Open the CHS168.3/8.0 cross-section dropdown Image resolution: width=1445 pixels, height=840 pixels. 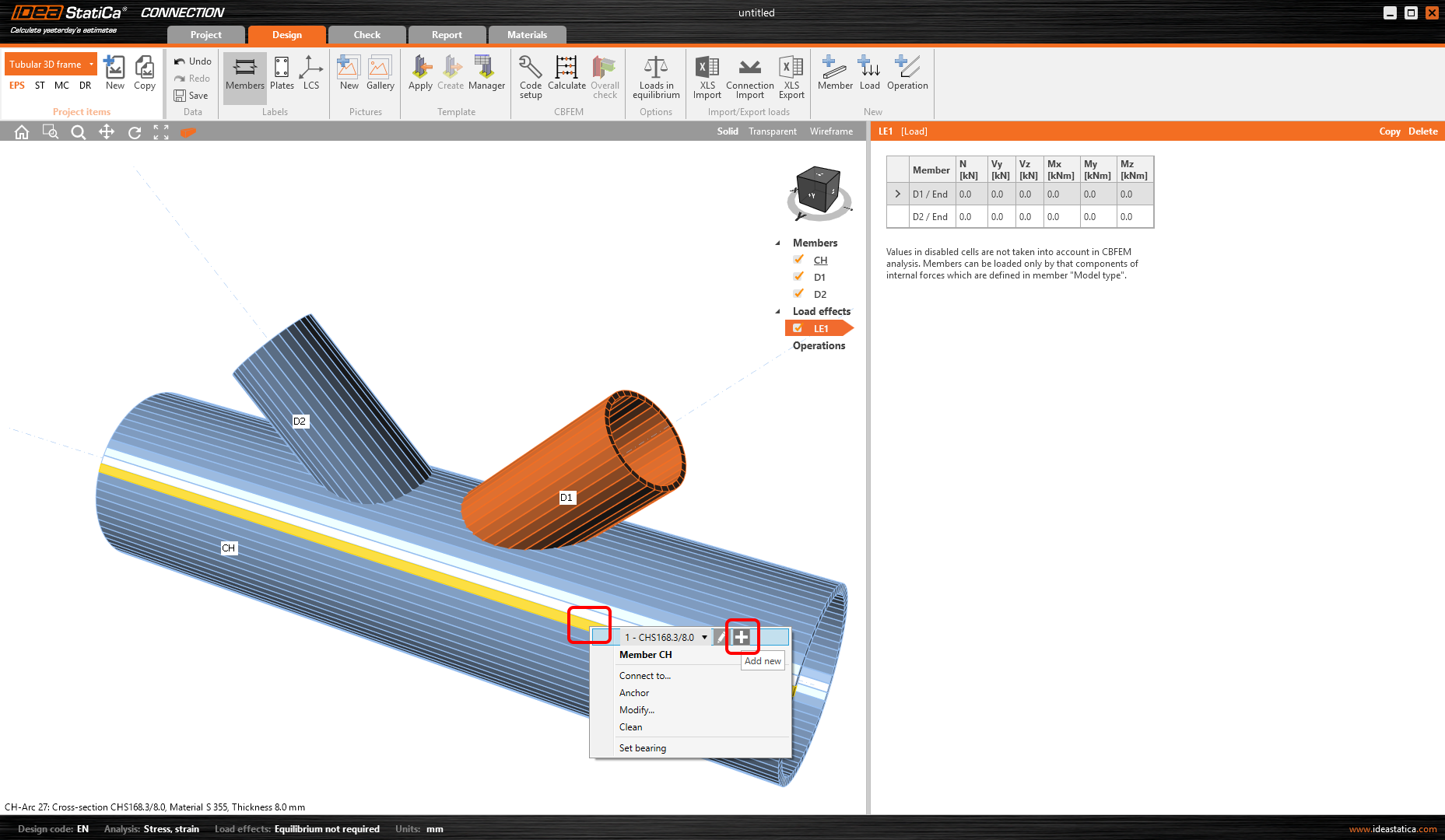tap(704, 636)
